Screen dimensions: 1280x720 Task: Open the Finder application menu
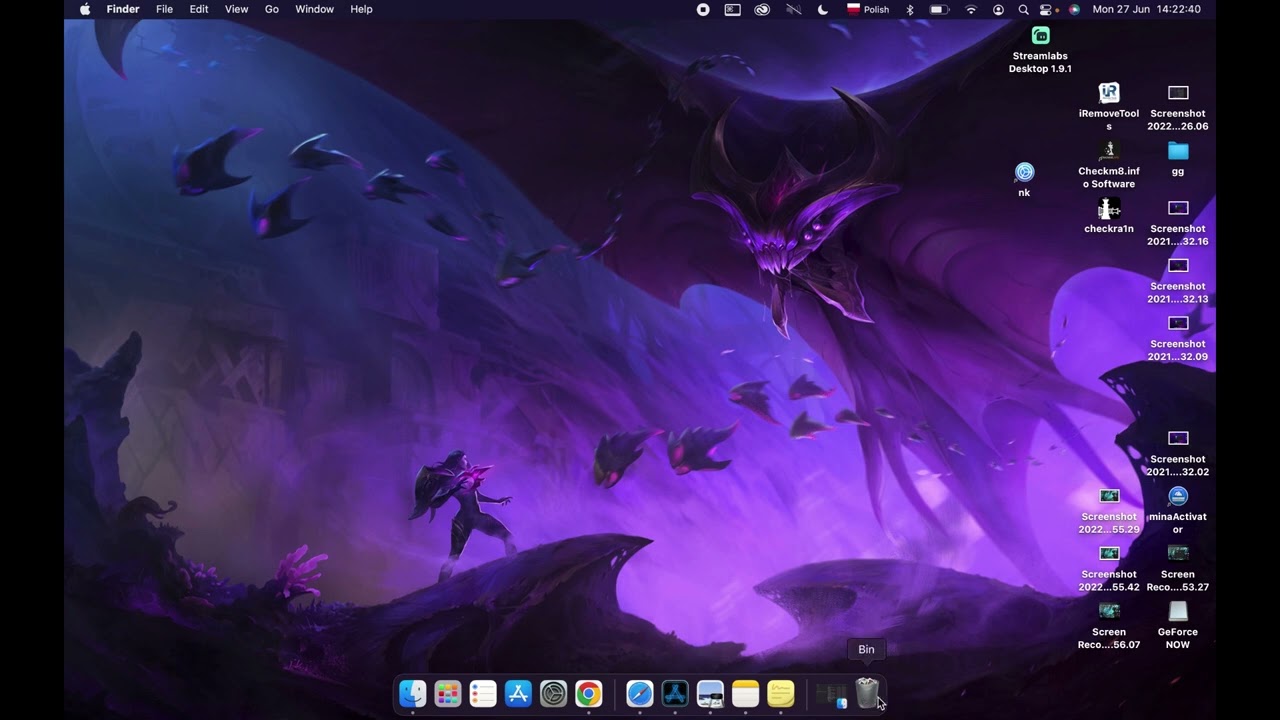pyautogui.click(x=123, y=9)
